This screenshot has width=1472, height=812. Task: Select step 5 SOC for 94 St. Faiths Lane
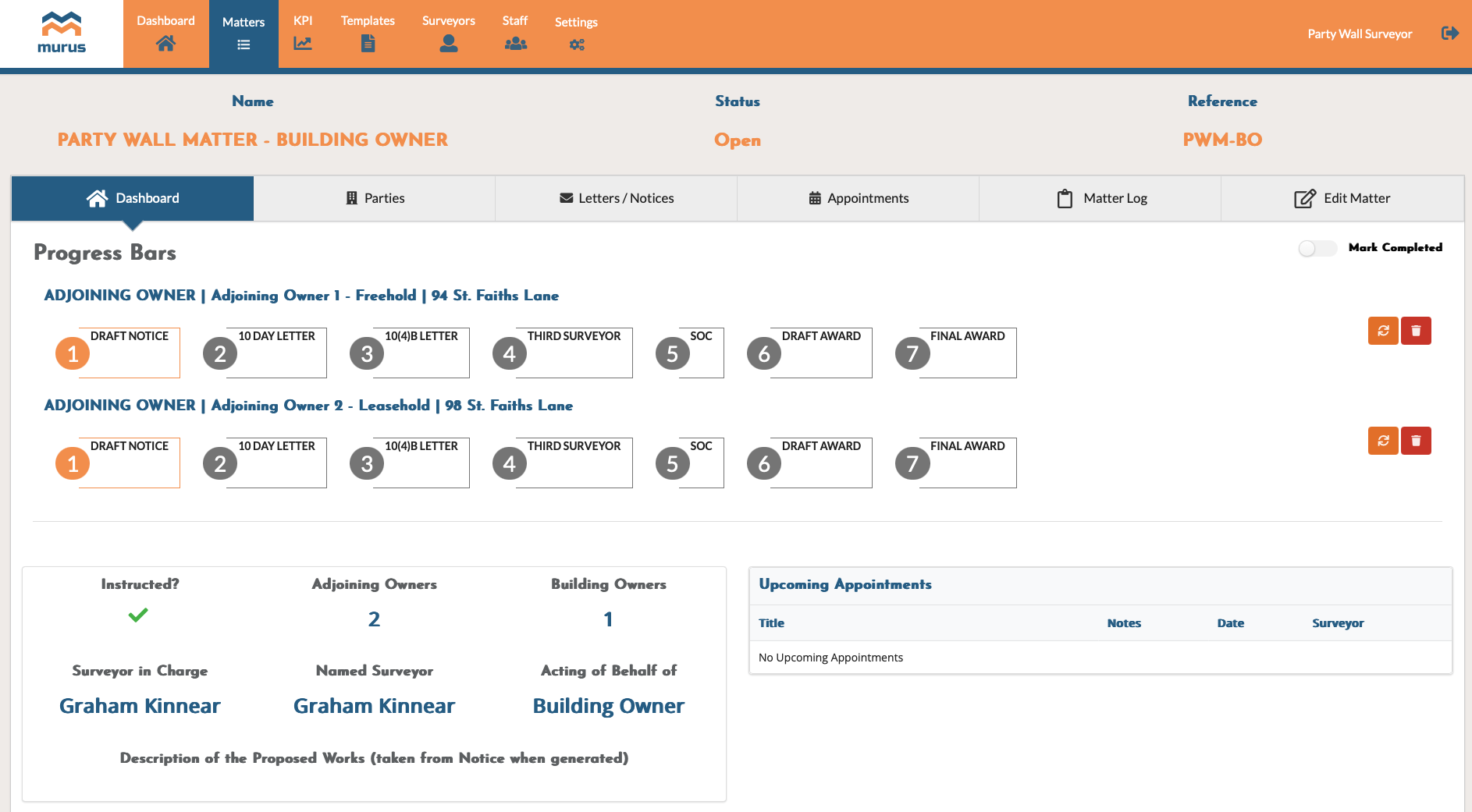click(690, 353)
